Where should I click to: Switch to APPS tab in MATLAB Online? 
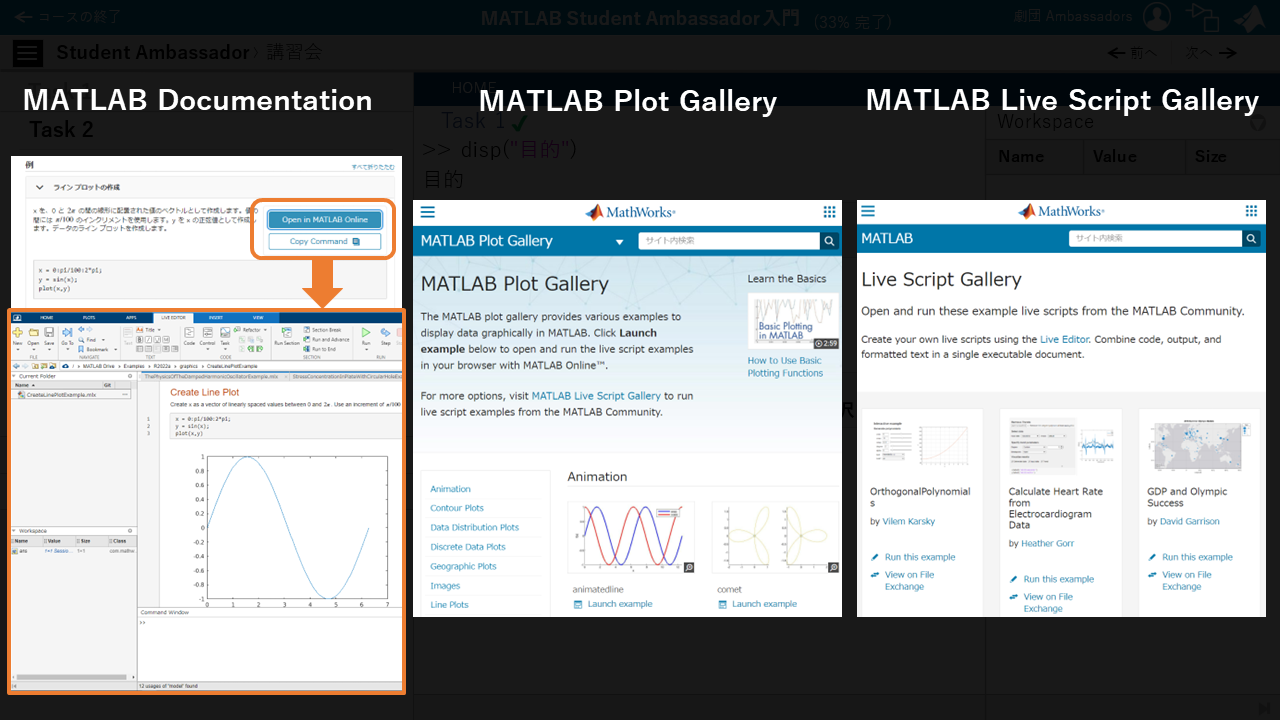[131, 318]
